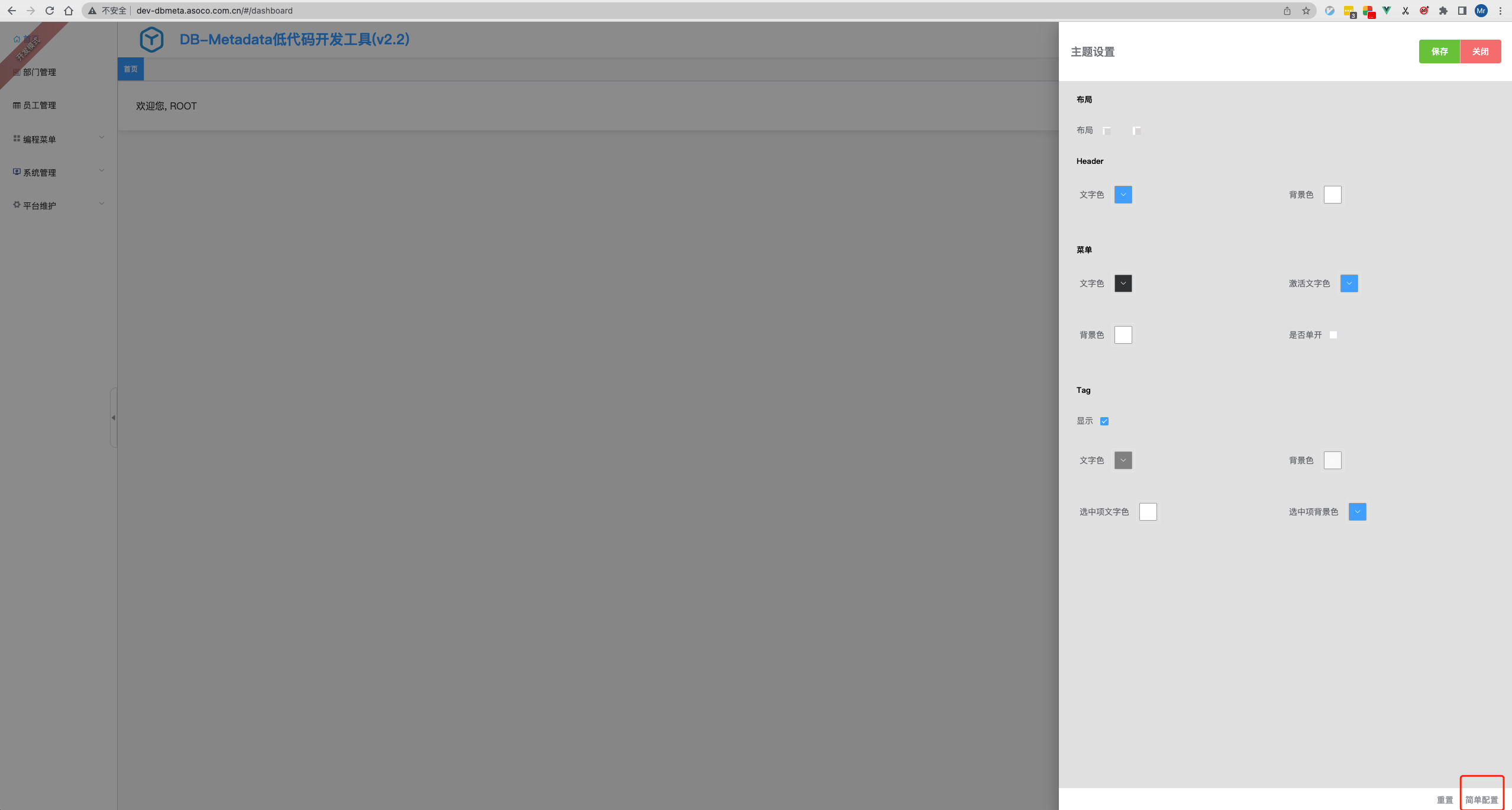Image resolution: width=1512 pixels, height=810 pixels.
Task: Open the browser extensions puzzle icon
Action: (1443, 11)
